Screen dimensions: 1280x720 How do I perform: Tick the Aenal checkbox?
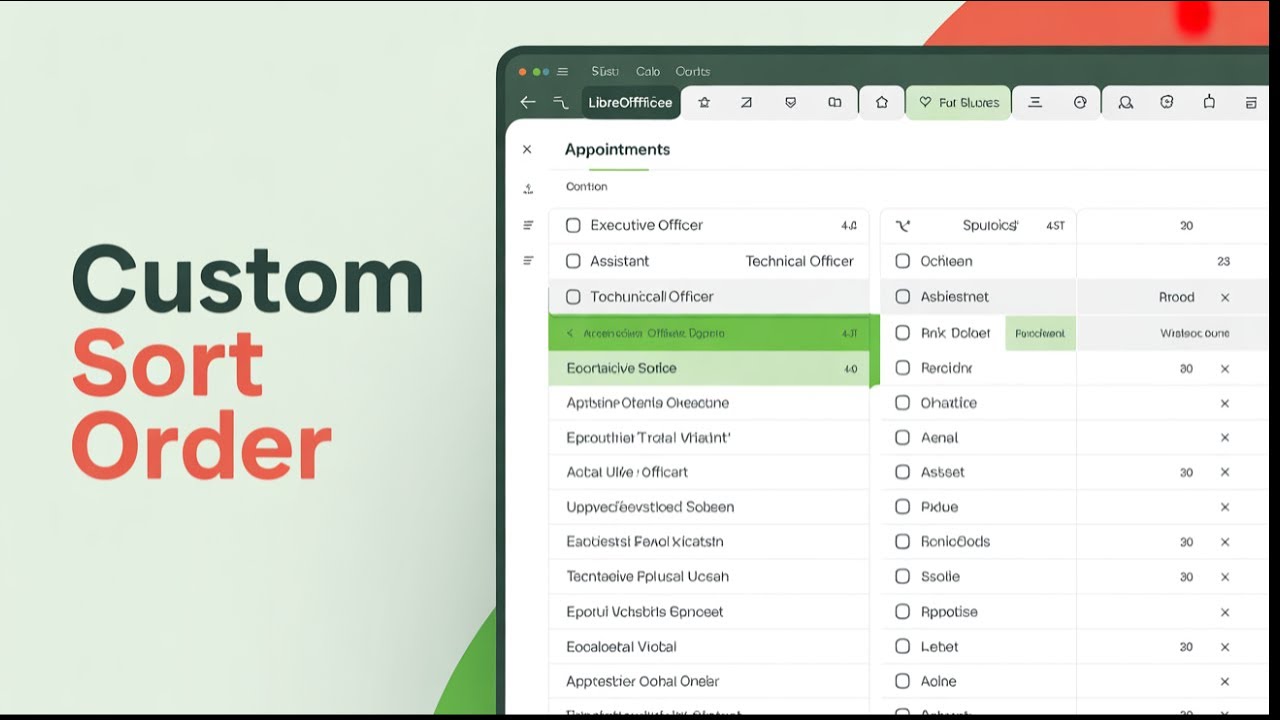point(902,438)
